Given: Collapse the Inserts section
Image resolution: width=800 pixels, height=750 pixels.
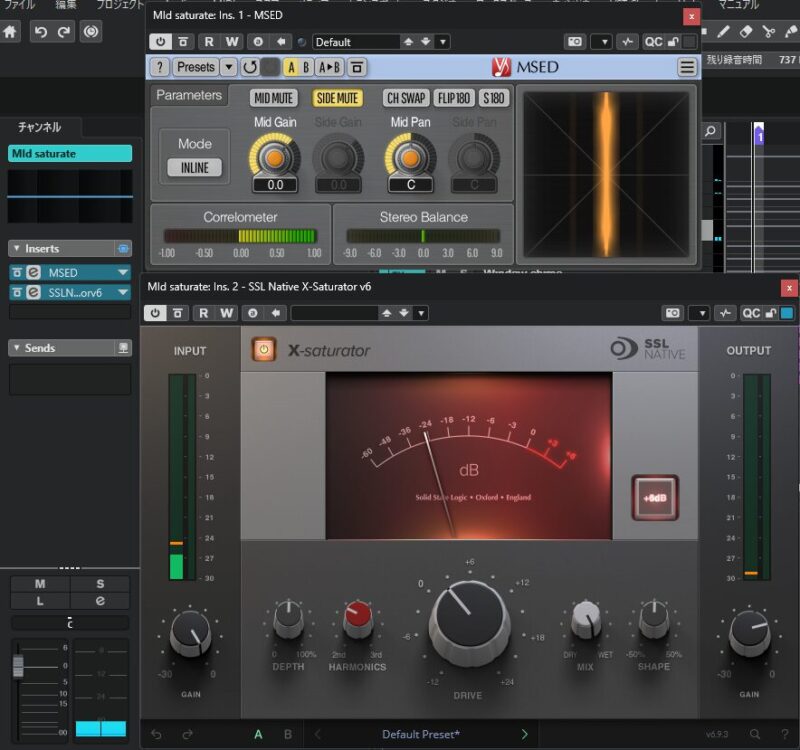Looking at the screenshot, I should [17, 248].
